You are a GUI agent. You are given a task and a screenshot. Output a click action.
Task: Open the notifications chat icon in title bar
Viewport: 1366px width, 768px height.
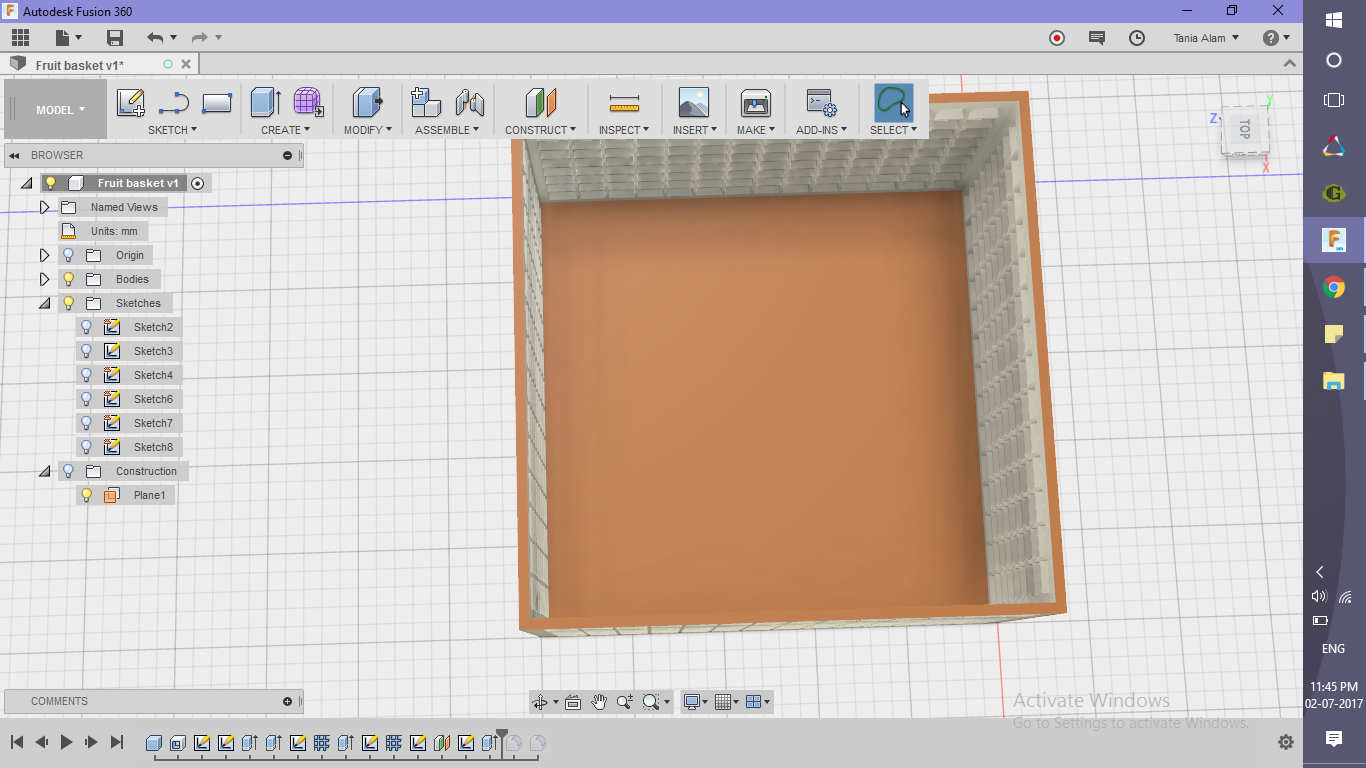click(x=1097, y=38)
